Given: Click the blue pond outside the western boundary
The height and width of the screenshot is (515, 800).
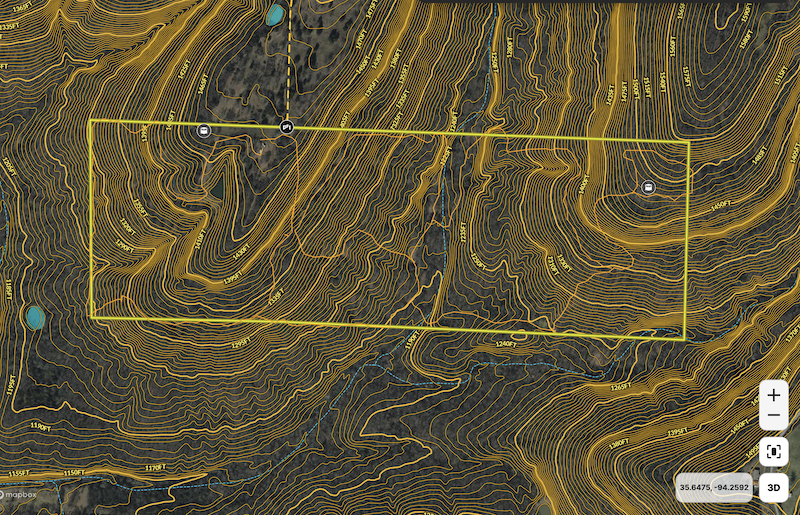Looking at the screenshot, I should tap(35, 318).
